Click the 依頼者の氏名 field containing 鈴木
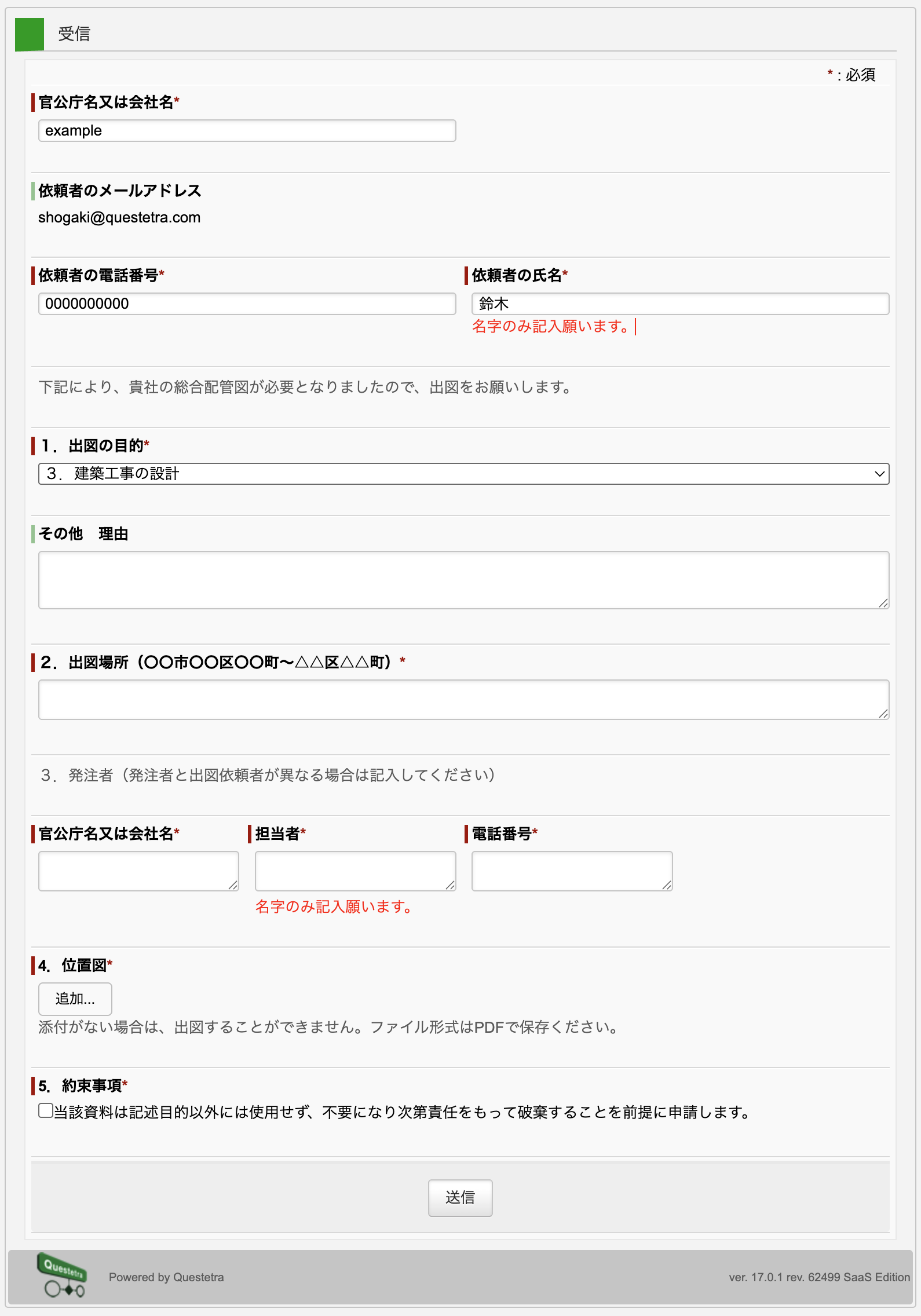 [x=680, y=304]
